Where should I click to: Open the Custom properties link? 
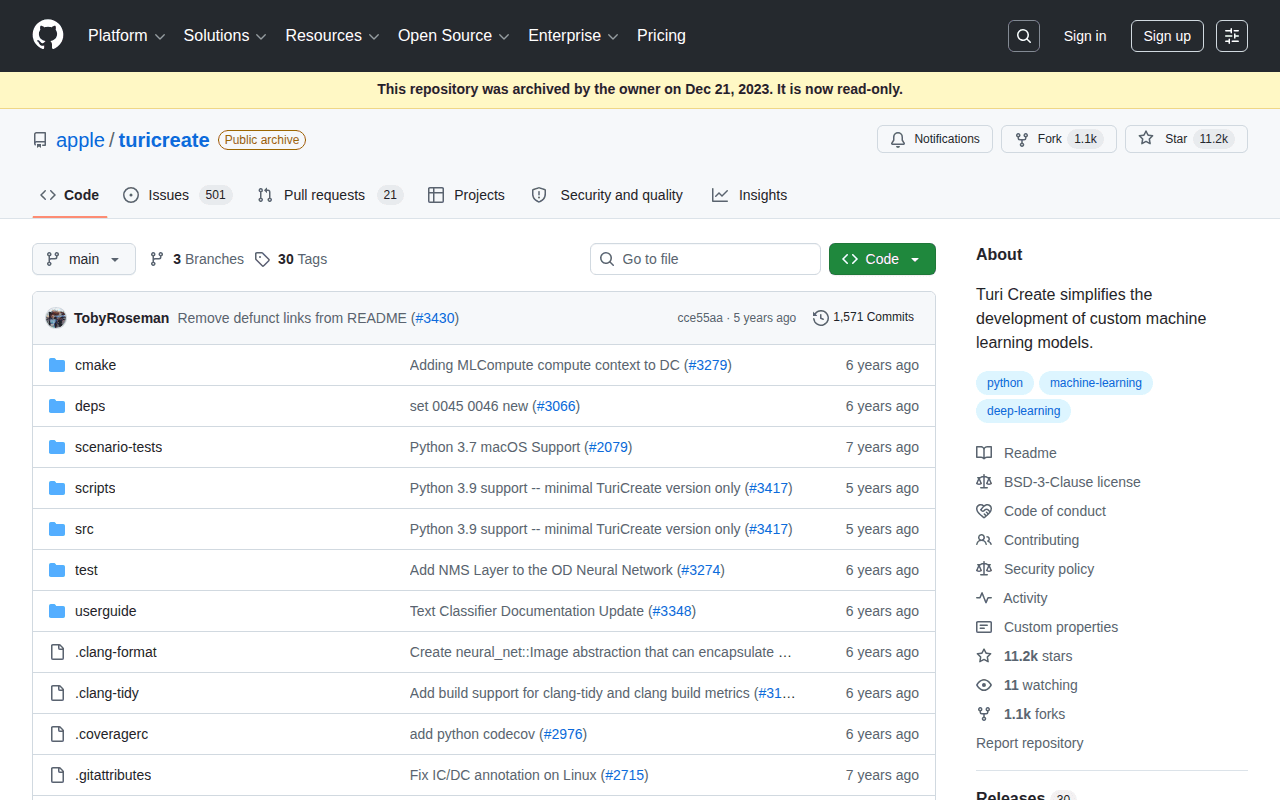1047,627
